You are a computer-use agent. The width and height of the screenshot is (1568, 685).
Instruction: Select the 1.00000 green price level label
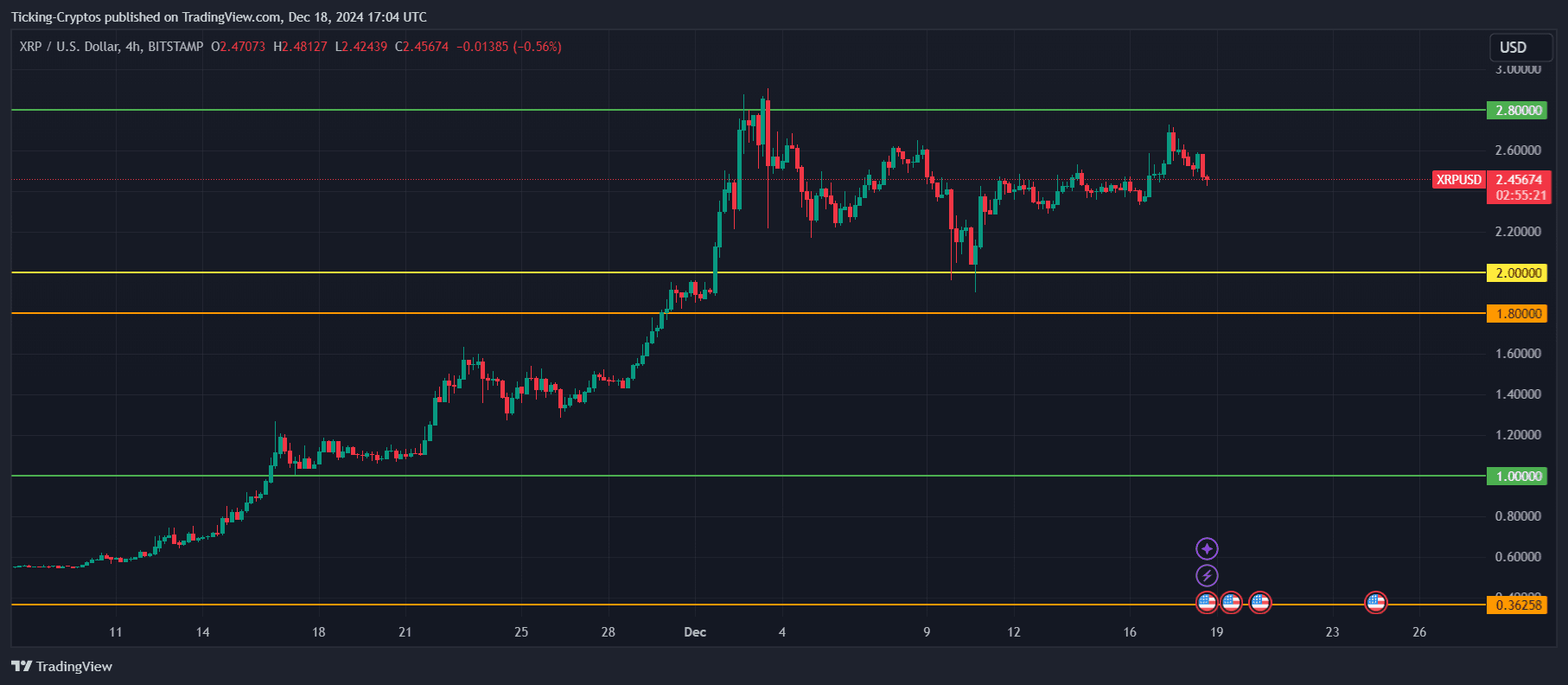pyautogui.click(x=1517, y=477)
